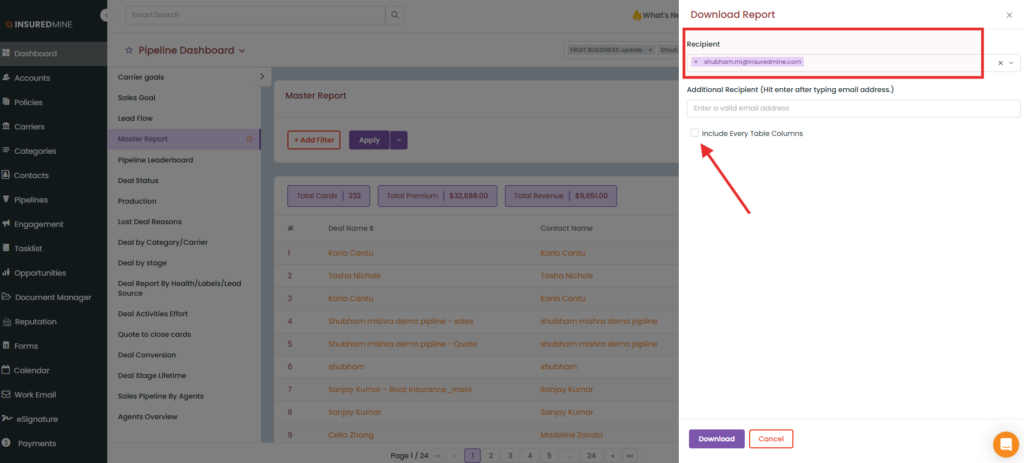Favorite the Master Report star icon
The image size is (1024, 463).
pyautogui.click(x=249, y=139)
